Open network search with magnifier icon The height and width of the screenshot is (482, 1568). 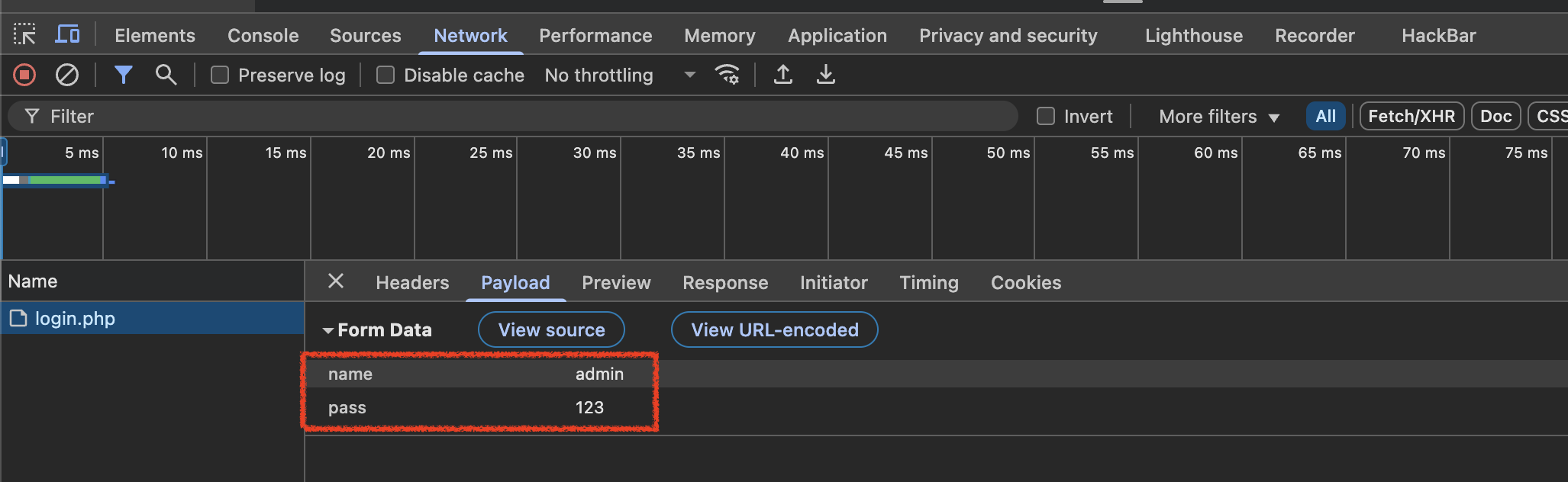pos(166,75)
